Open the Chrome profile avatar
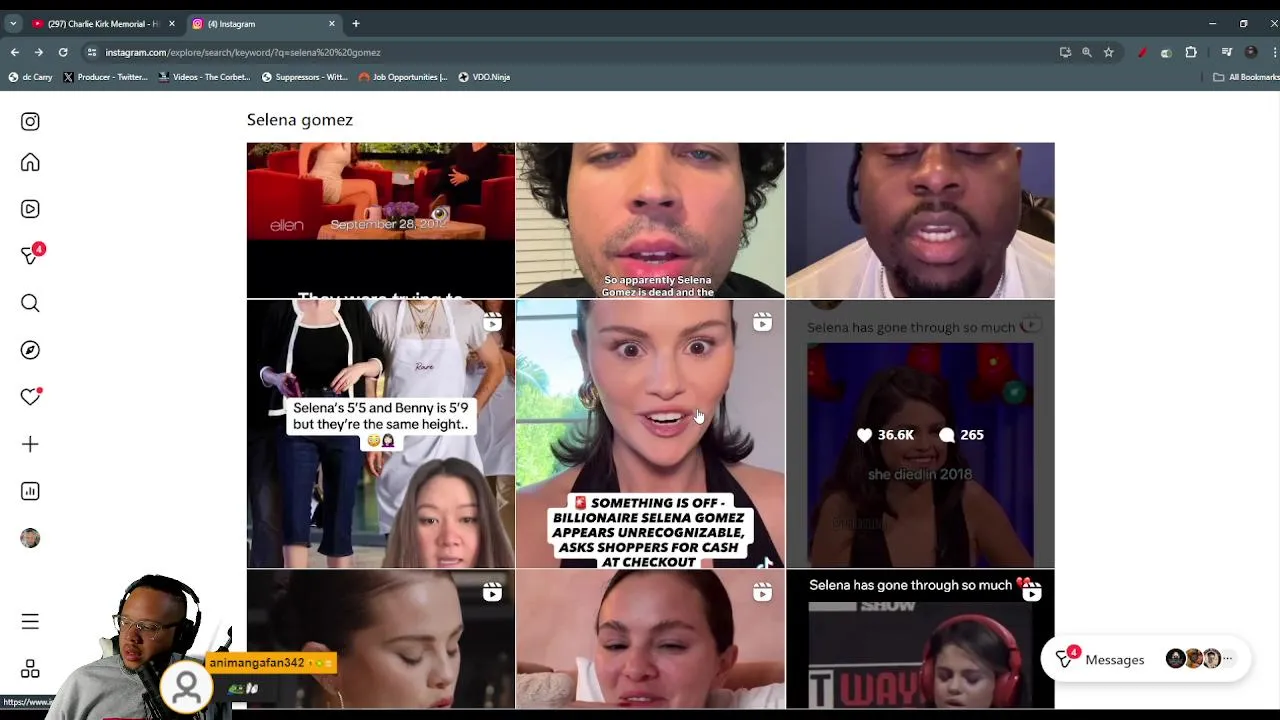This screenshot has width=1280, height=720. click(1250, 52)
